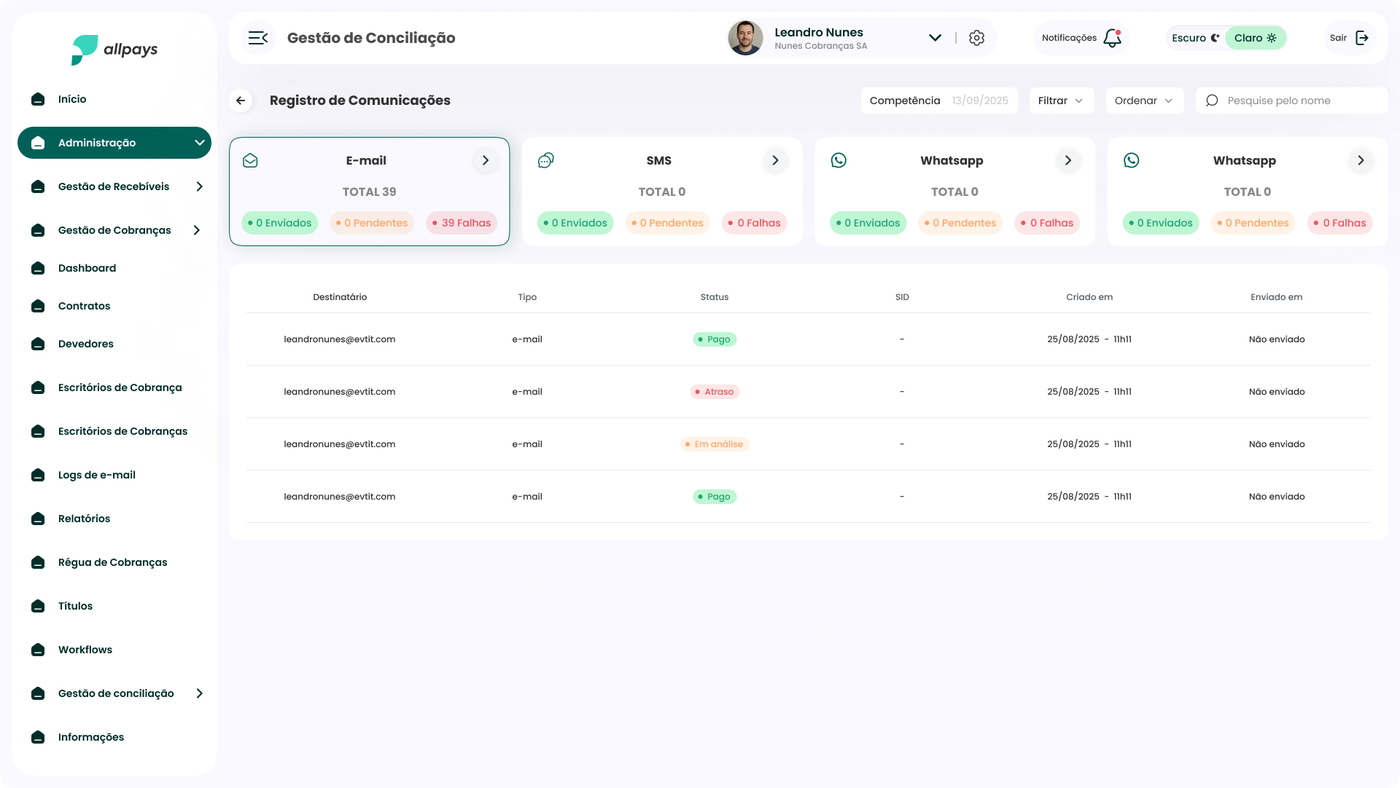Open Gestão de Recebíveis menu label
Viewport: 1400px width, 788px height.
coord(113,187)
